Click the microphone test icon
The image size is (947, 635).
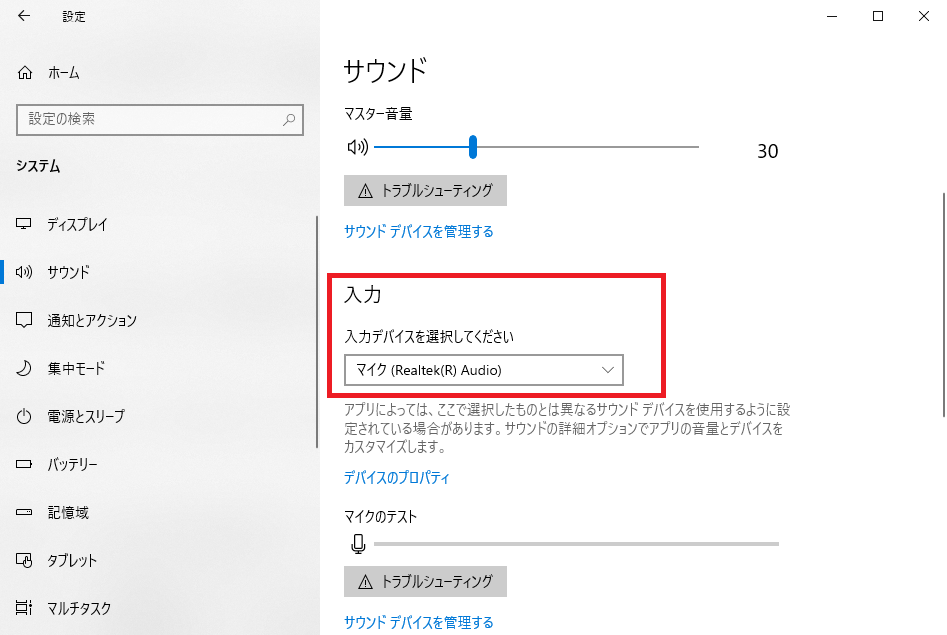click(358, 544)
